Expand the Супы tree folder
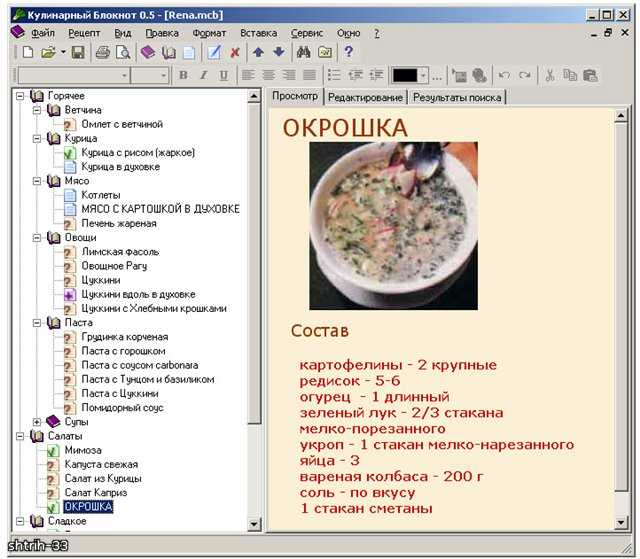The height and width of the screenshot is (559, 640). point(37,422)
